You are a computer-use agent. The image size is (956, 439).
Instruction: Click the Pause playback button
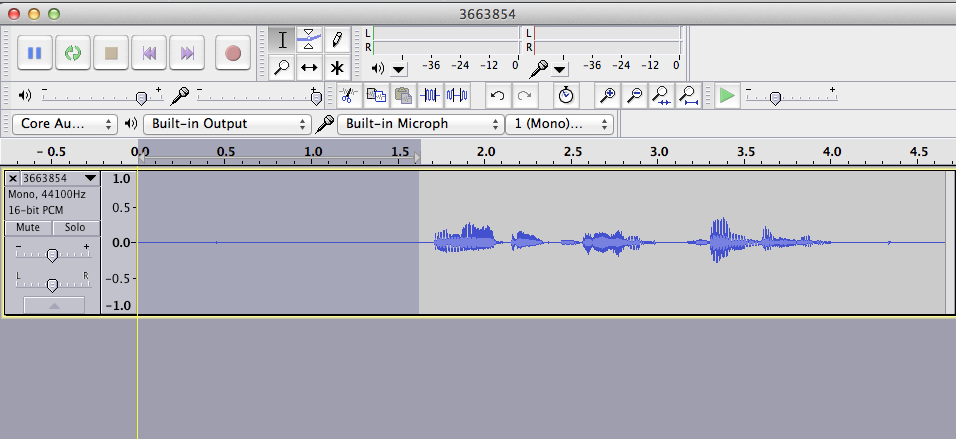34,53
